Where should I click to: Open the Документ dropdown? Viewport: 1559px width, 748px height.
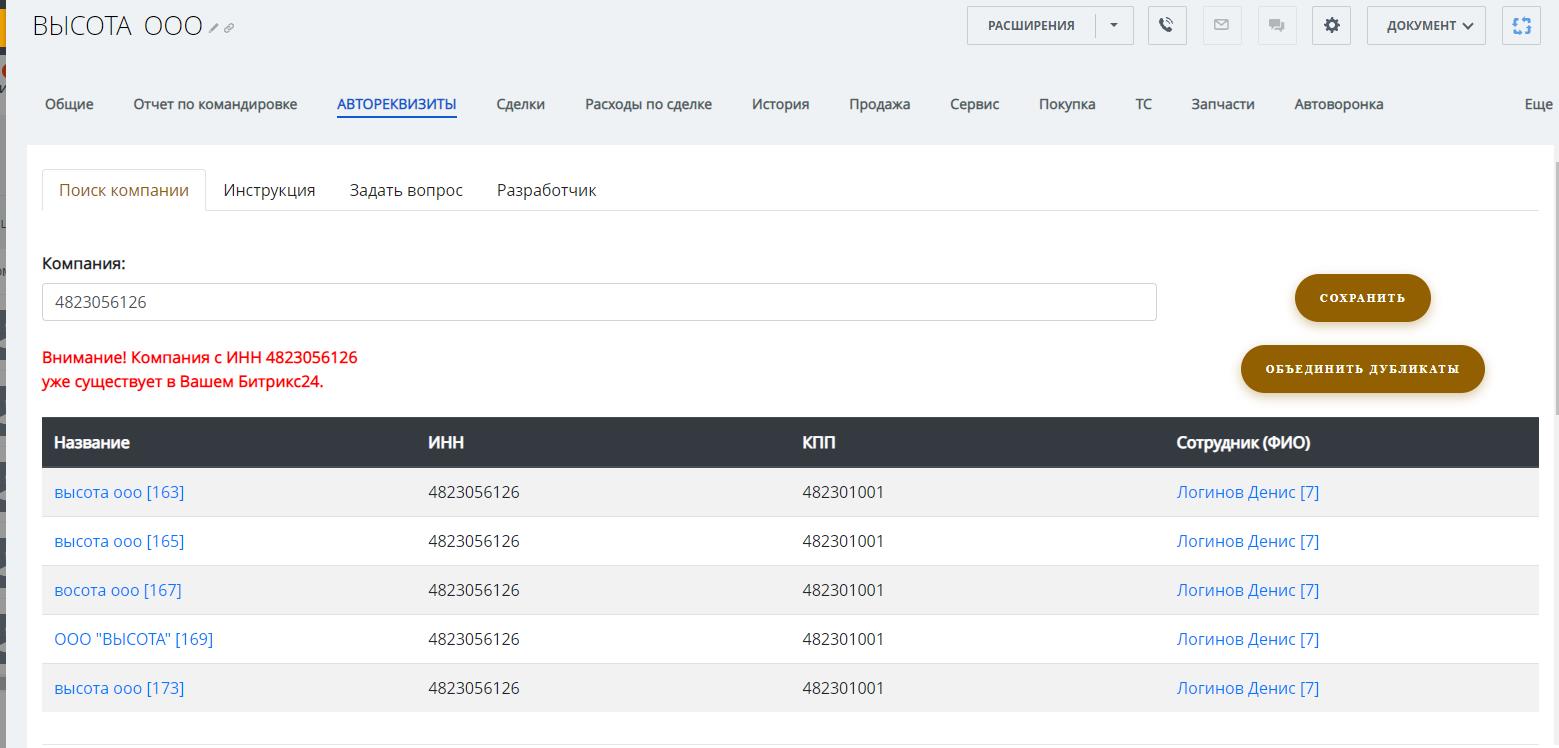point(1425,26)
